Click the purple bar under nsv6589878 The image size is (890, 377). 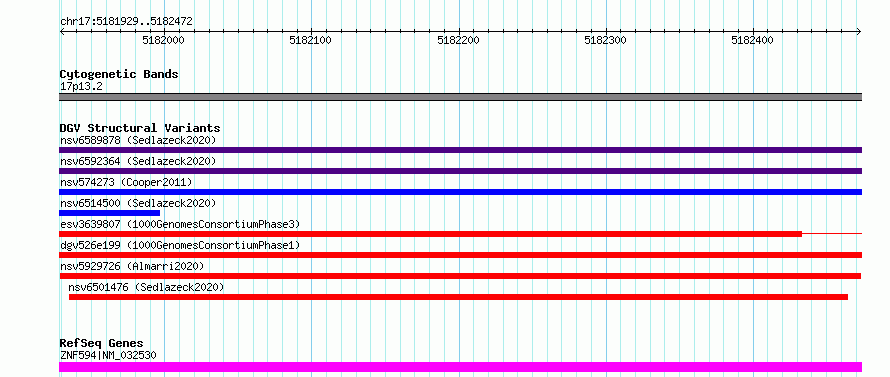click(460, 150)
